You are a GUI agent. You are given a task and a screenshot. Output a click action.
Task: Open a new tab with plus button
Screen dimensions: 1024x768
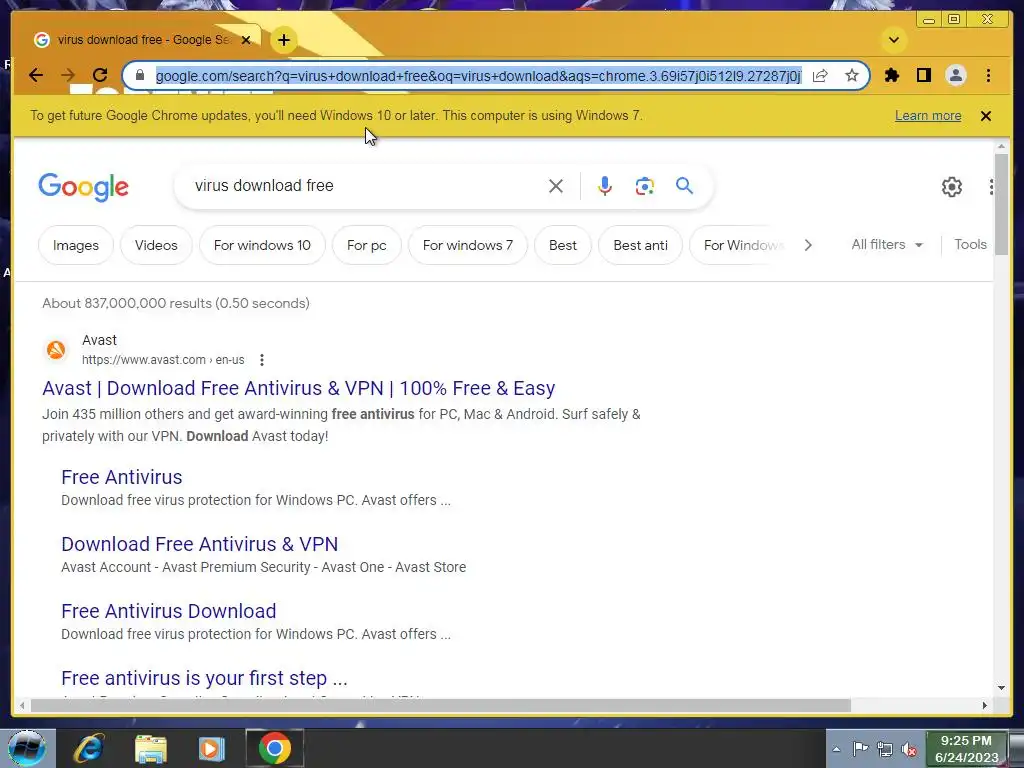[x=283, y=40]
